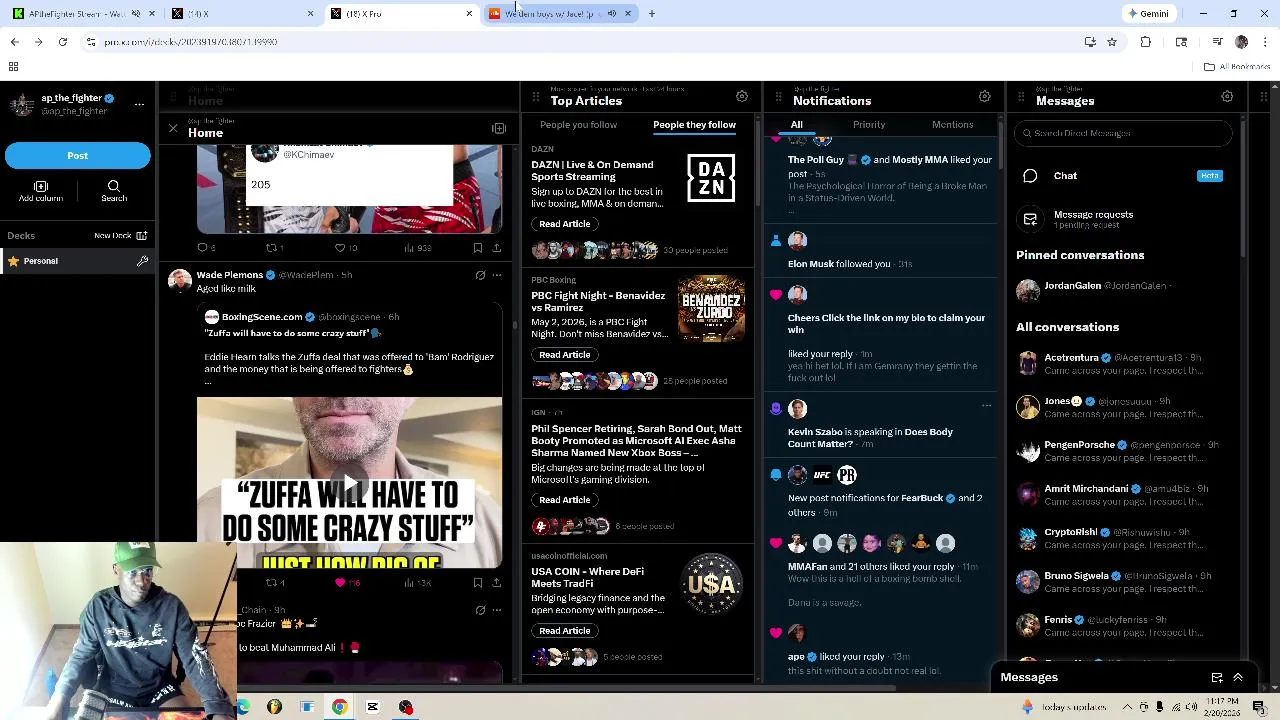Open the Search tool in sidebar

114,191
